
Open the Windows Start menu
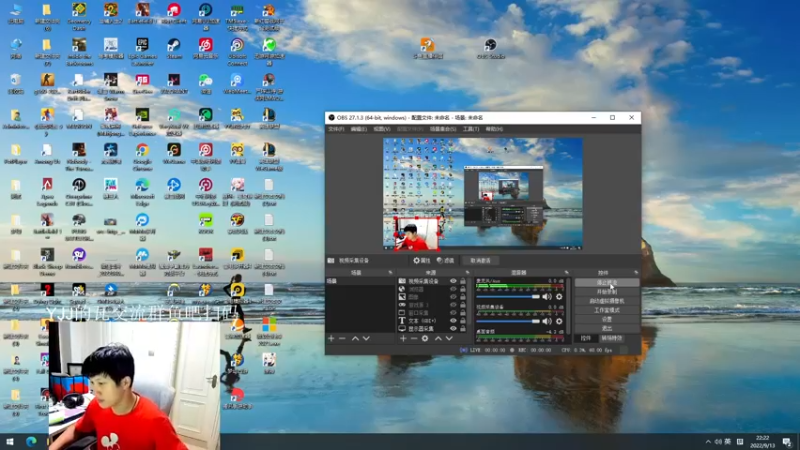tap(10, 442)
